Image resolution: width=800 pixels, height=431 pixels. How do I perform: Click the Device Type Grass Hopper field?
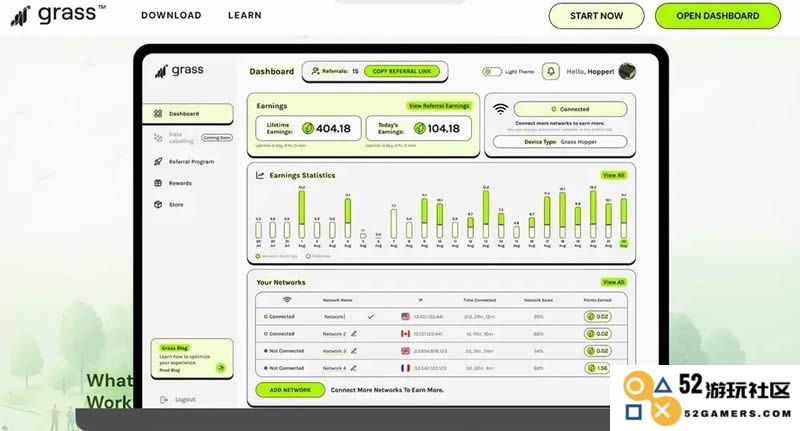coord(560,142)
